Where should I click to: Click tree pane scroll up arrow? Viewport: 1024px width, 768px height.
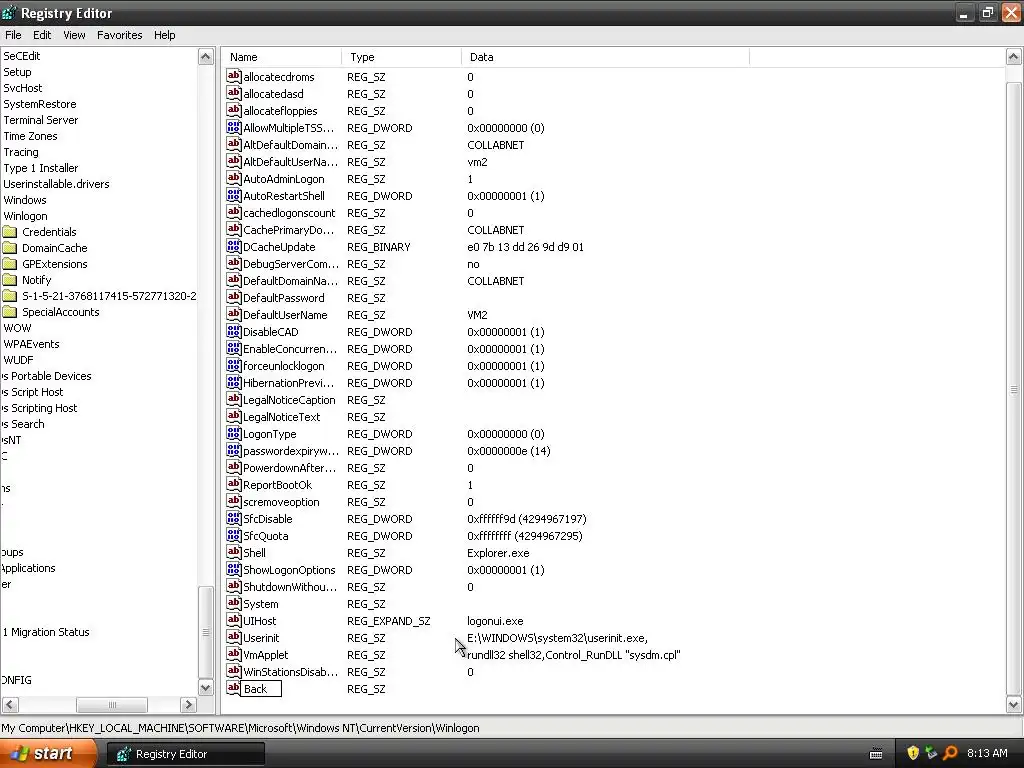pos(206,57)
